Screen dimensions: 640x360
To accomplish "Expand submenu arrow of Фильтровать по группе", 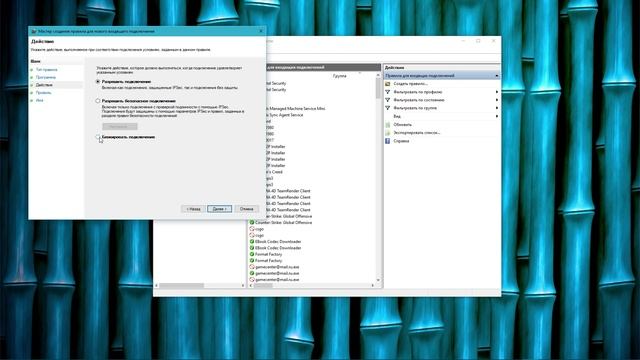I will point(497,108).
